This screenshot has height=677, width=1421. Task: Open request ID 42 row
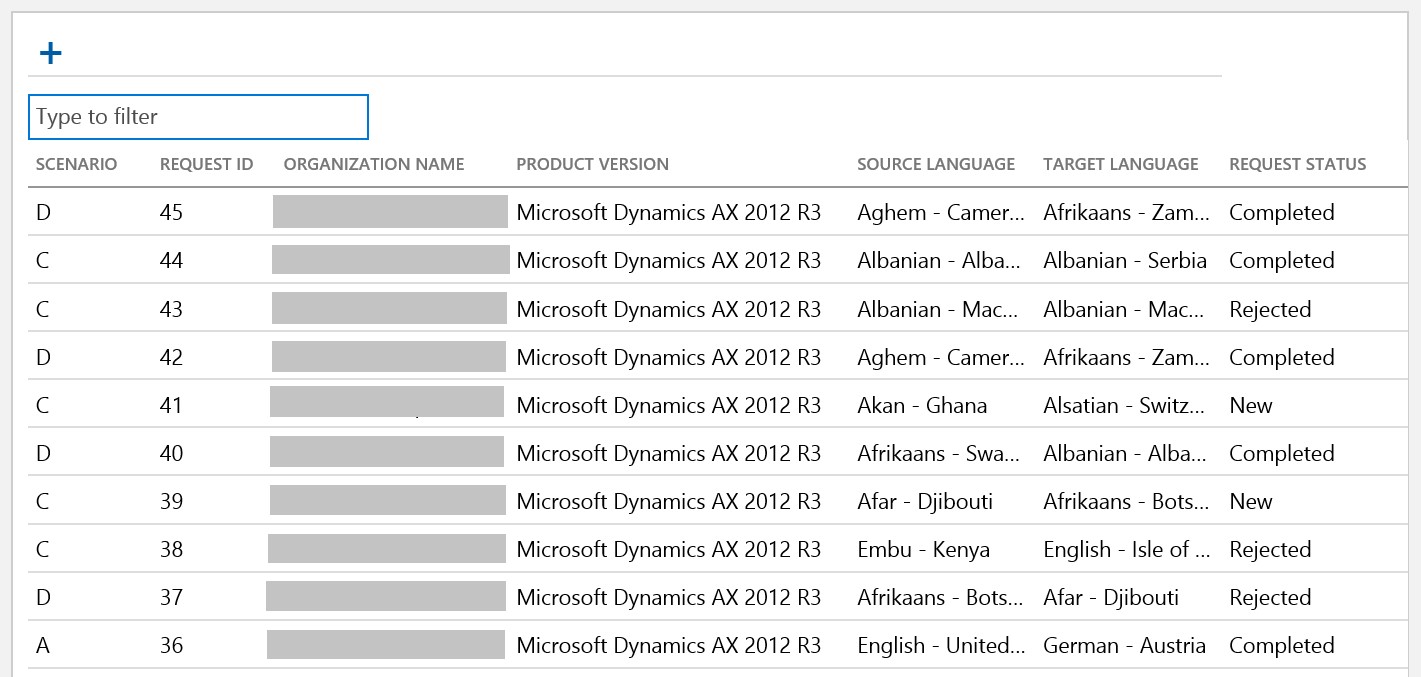[171, 358]
